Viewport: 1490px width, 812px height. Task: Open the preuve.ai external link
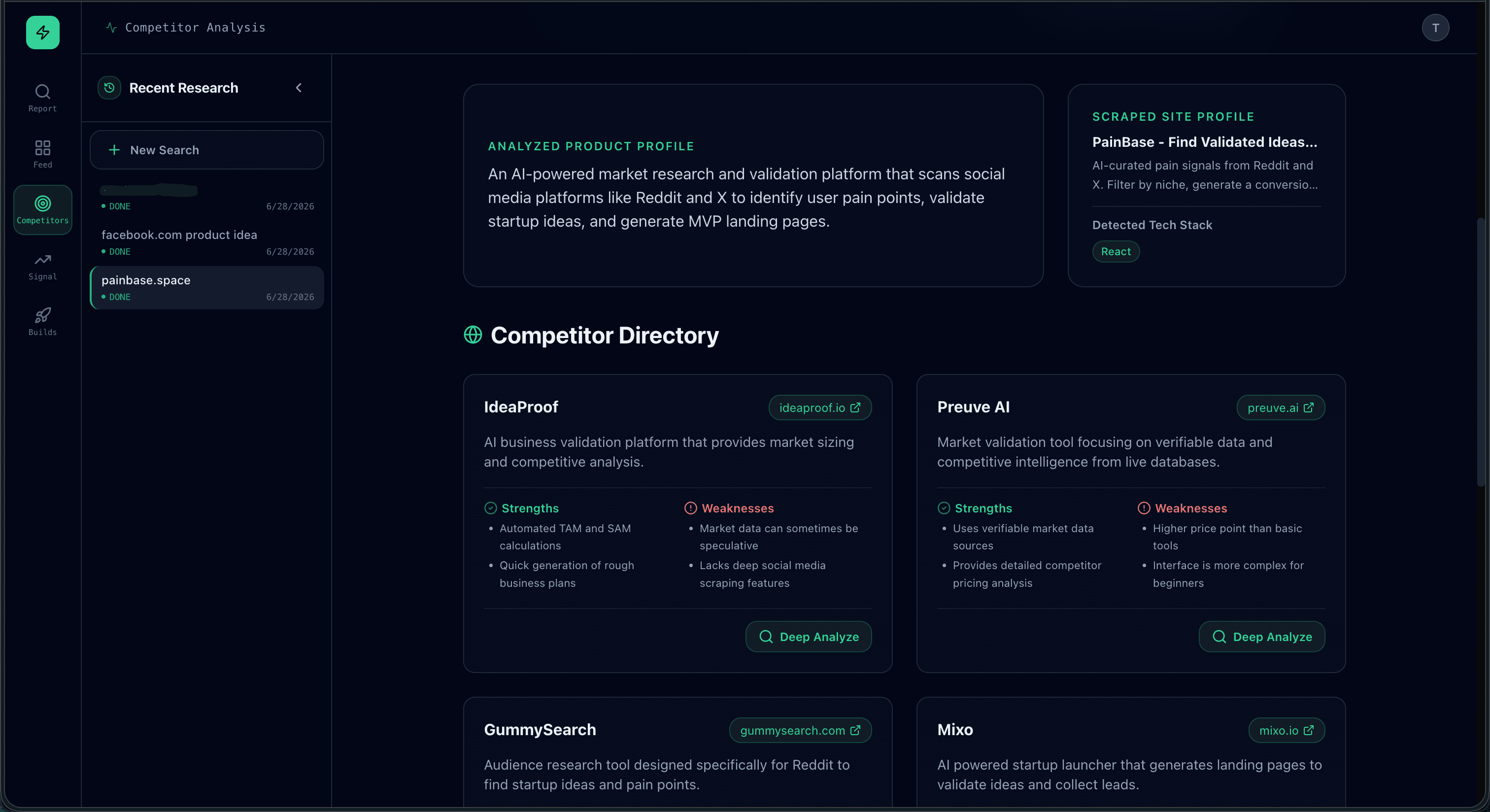coord(1281,408)
